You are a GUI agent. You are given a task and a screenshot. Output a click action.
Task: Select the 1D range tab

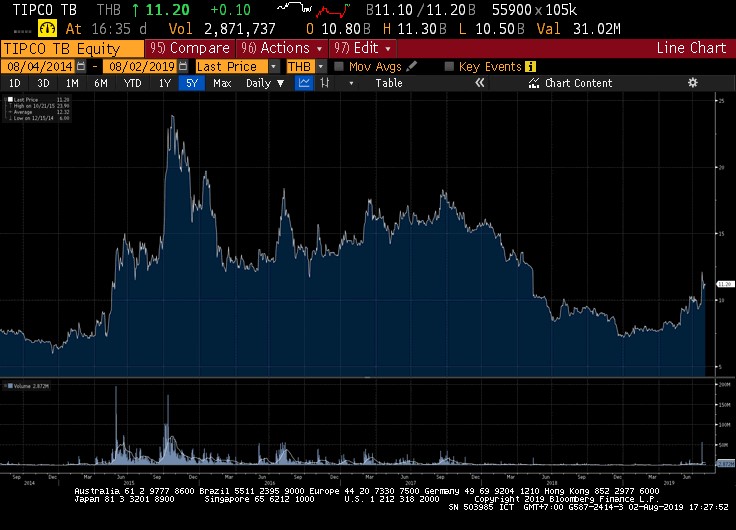click(15, 83)
